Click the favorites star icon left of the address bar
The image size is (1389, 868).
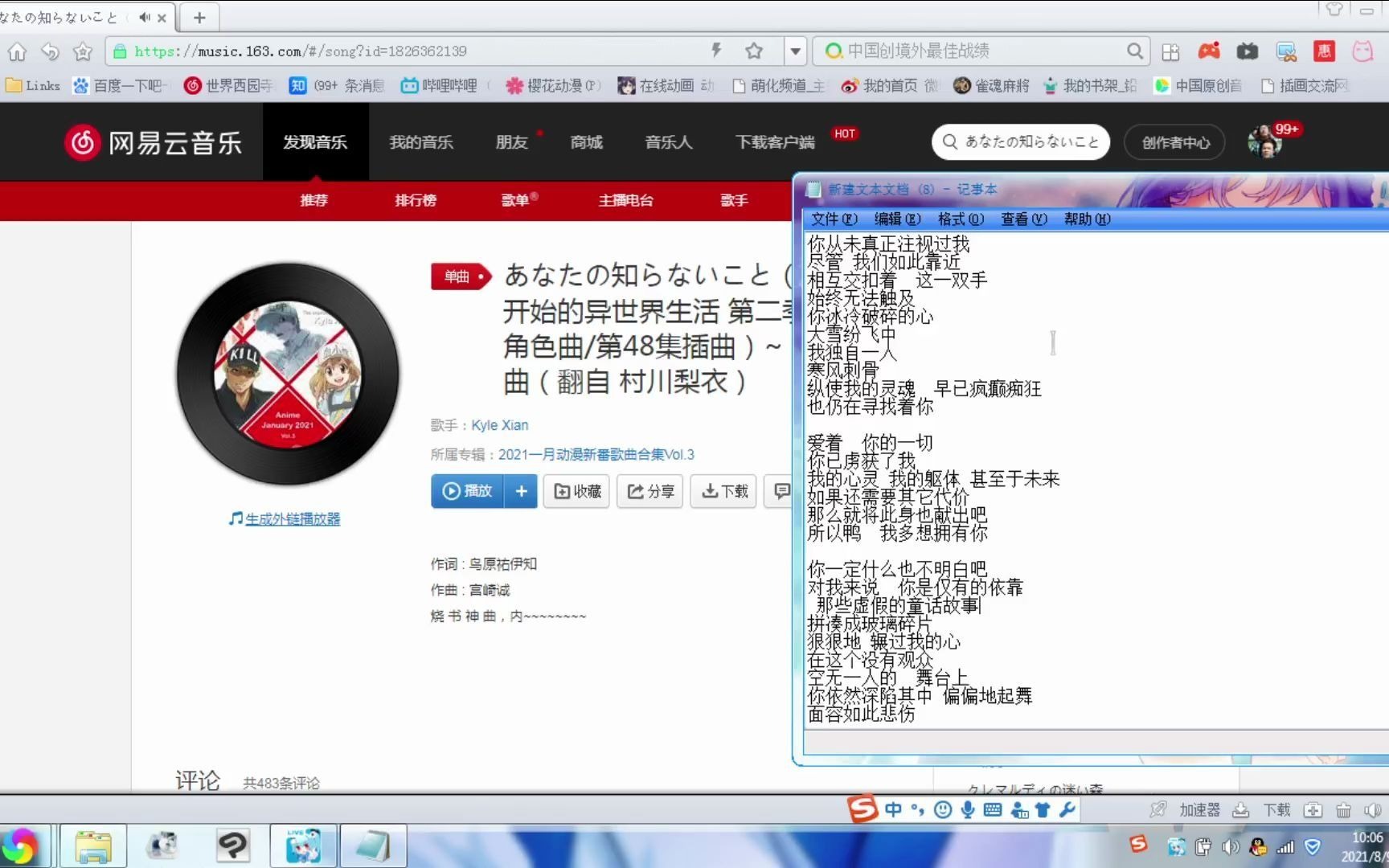click(83, 51)
